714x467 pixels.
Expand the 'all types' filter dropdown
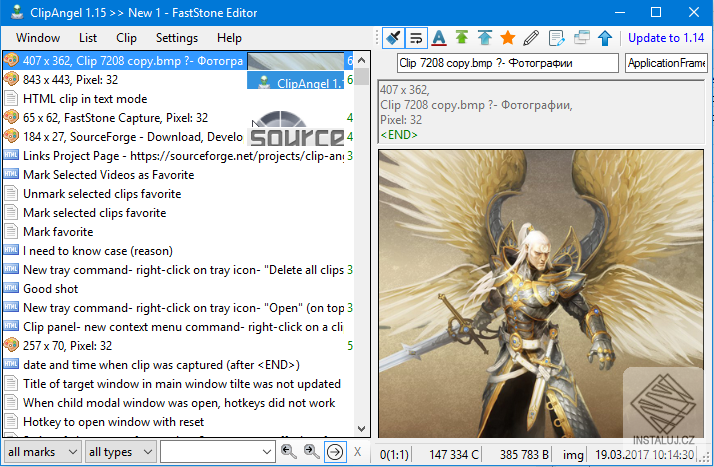tap(121, 452)
